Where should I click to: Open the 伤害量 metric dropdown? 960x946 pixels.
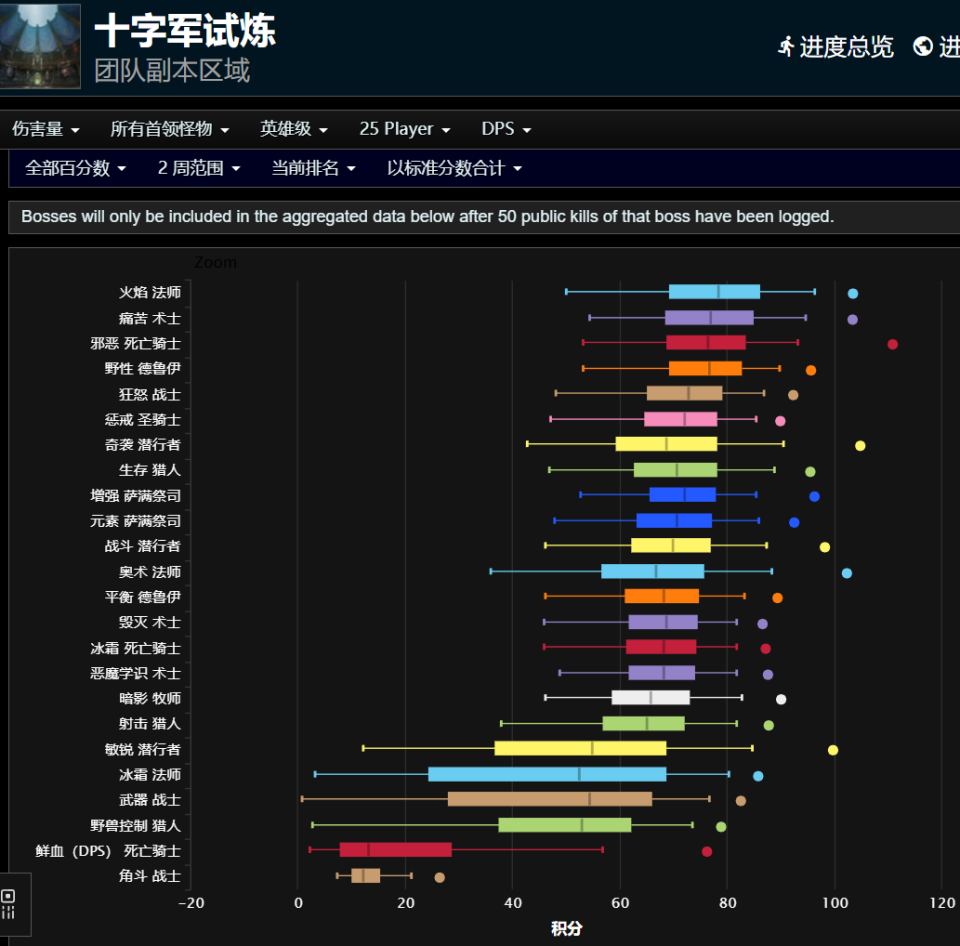tap(46, 129)
